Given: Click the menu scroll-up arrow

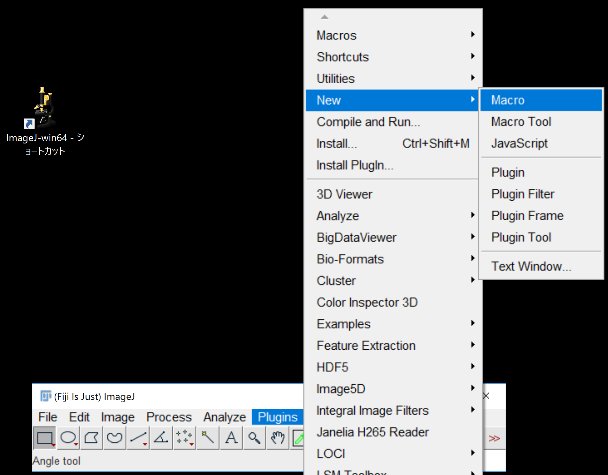Looking at the screenshot, I should pos(325,17).
